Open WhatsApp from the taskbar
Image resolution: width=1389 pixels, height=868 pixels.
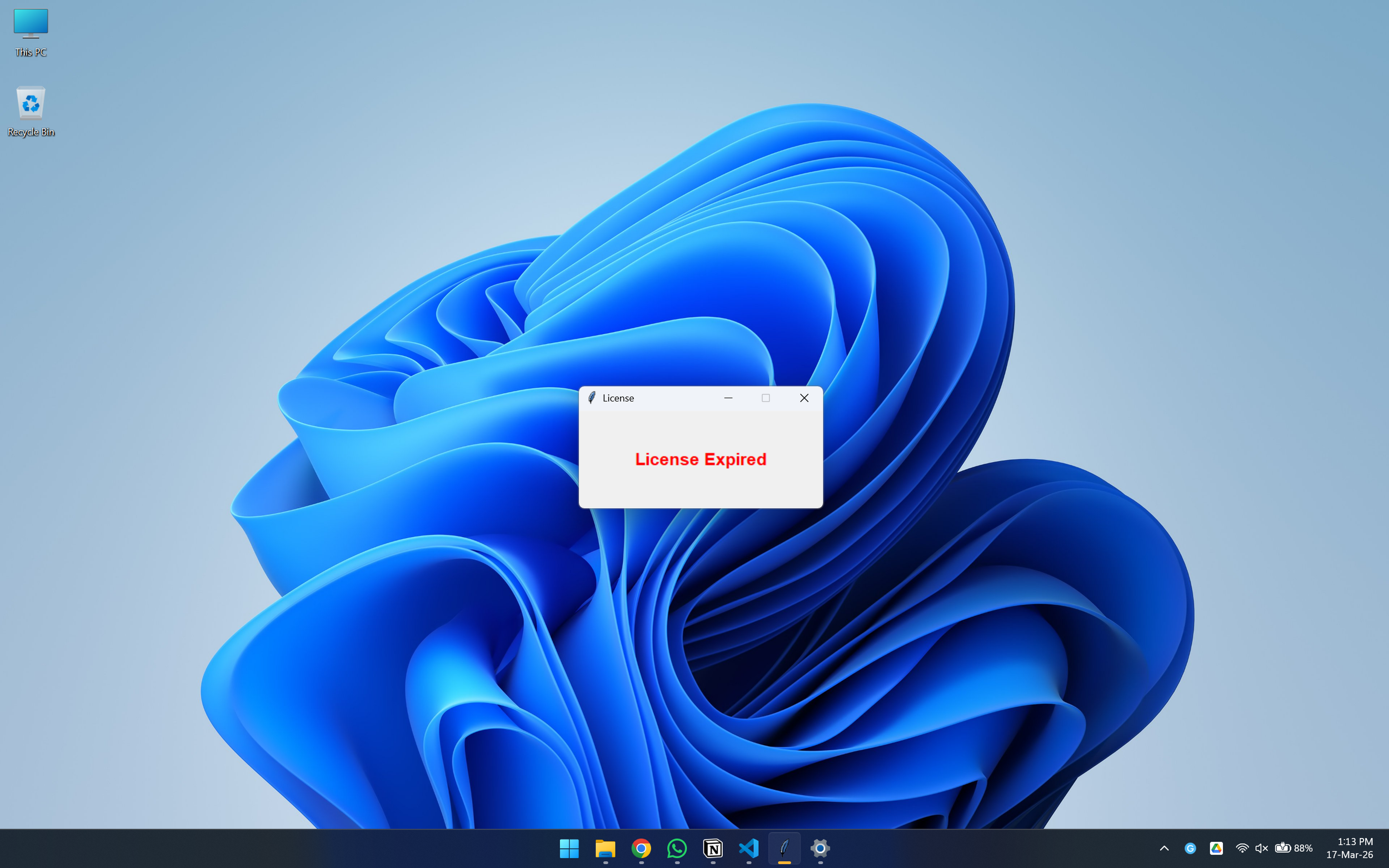pyautogui.click(x=677, y=848)
